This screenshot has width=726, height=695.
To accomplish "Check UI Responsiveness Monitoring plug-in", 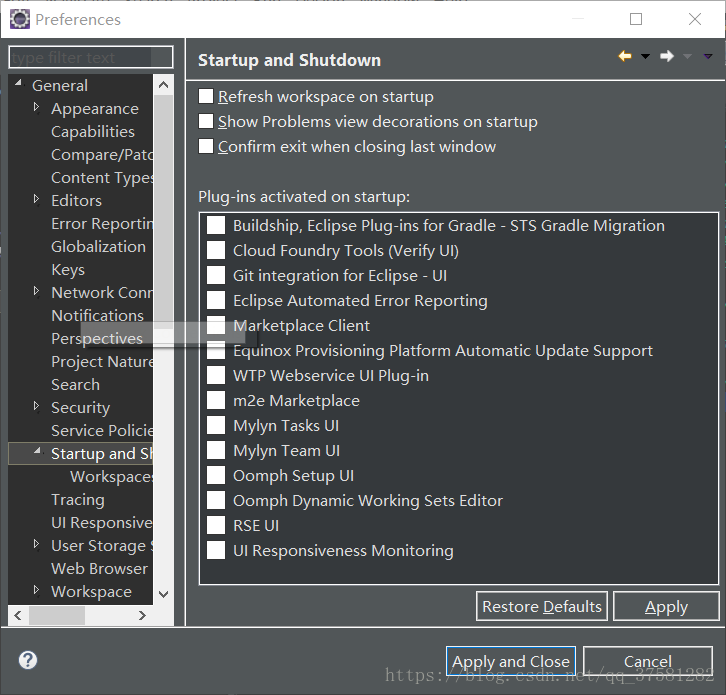I will pos(216,551).
